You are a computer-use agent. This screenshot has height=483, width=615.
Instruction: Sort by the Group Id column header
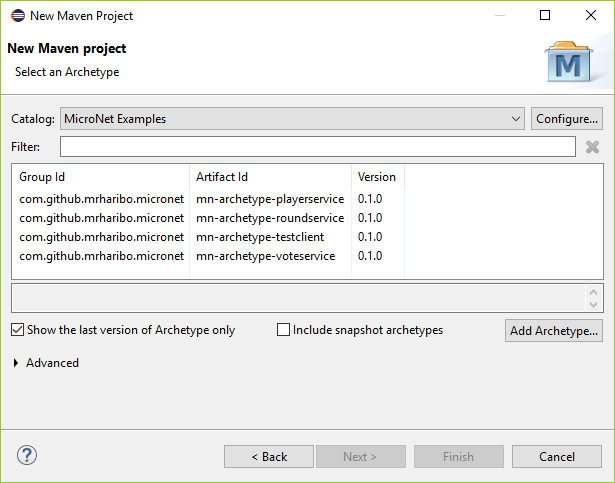point(100,177)
